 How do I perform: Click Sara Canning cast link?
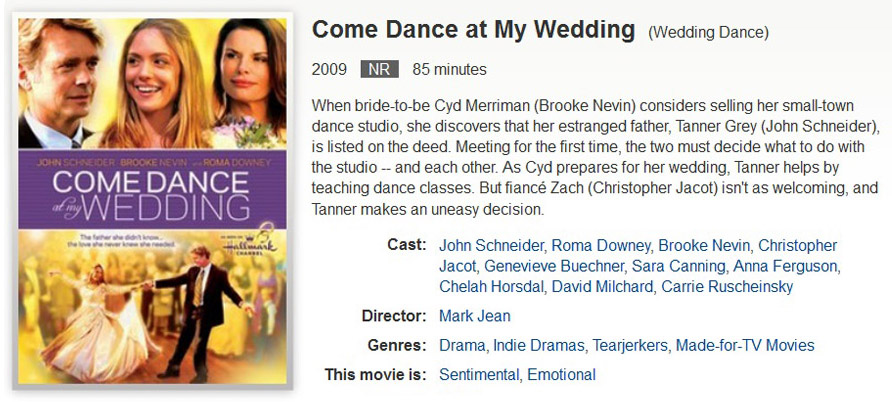click(678, 266)
